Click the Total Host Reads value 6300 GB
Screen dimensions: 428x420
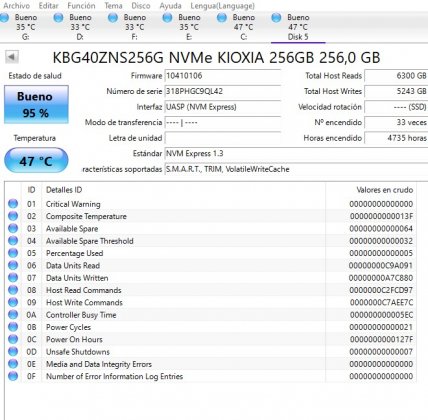coord(396,76)
